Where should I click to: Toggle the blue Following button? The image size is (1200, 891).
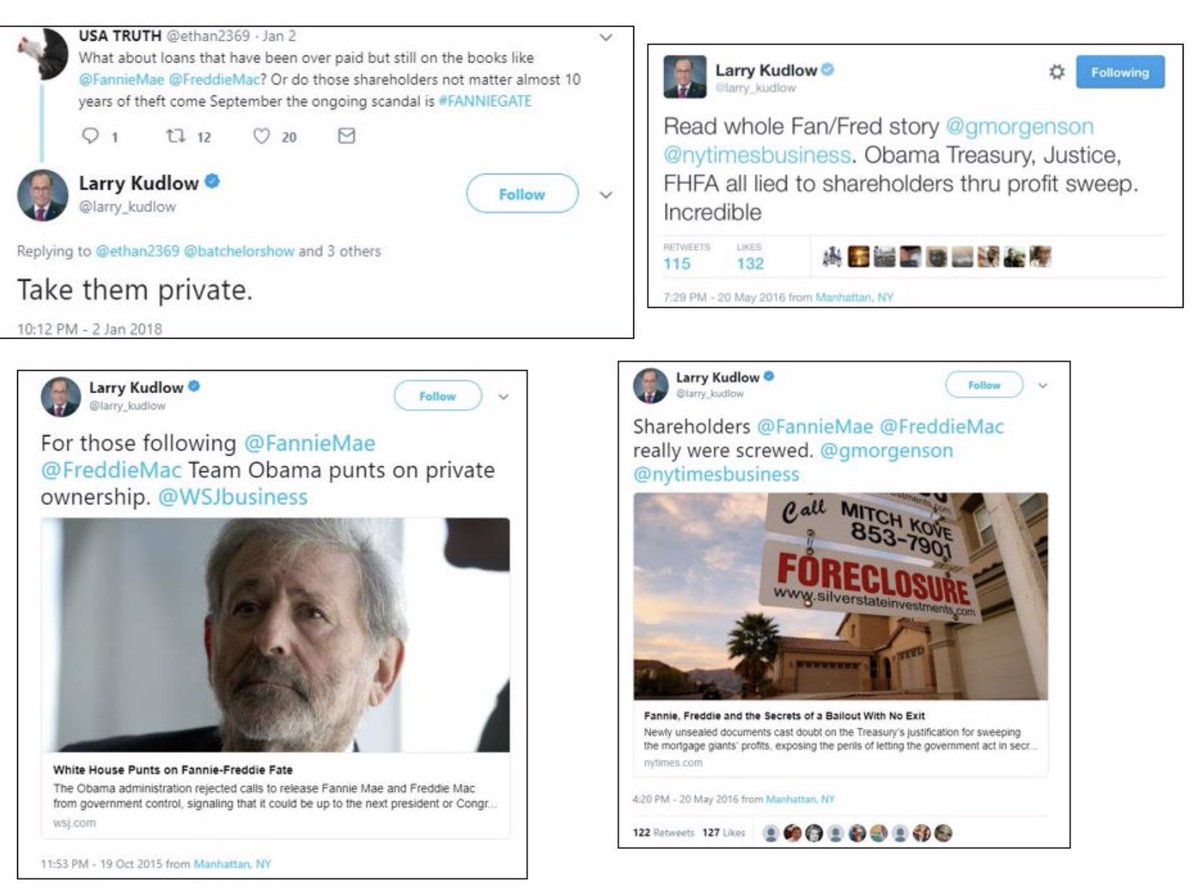1120,72
